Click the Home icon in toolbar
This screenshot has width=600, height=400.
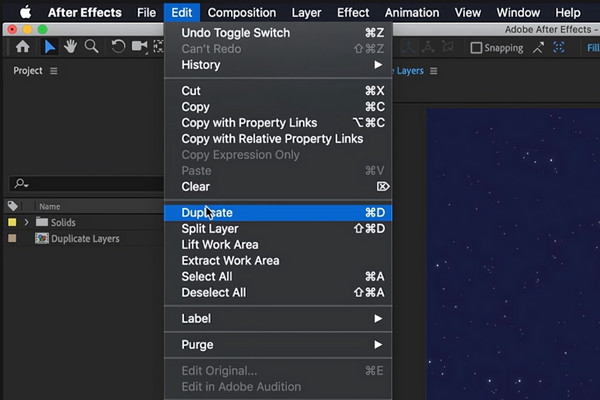(x=23, y=47)
